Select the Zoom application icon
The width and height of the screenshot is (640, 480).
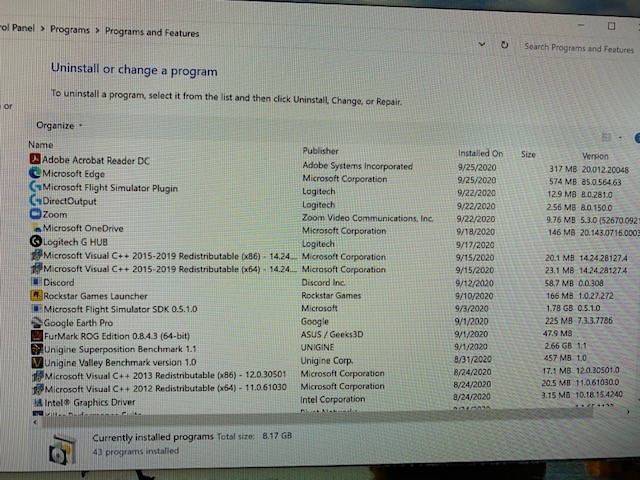pyautogui.click(x=36, y=214)
